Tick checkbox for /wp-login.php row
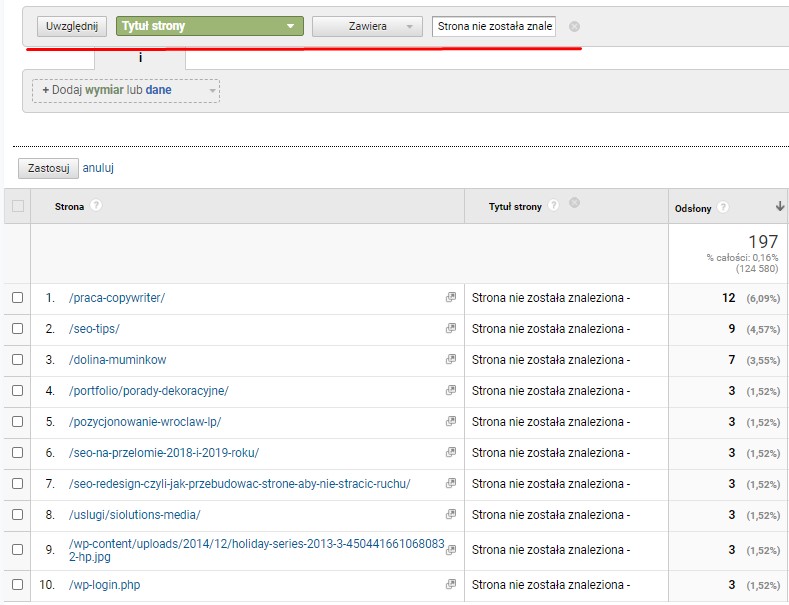Screen dimensions: 789x605 tap(18, 584)
